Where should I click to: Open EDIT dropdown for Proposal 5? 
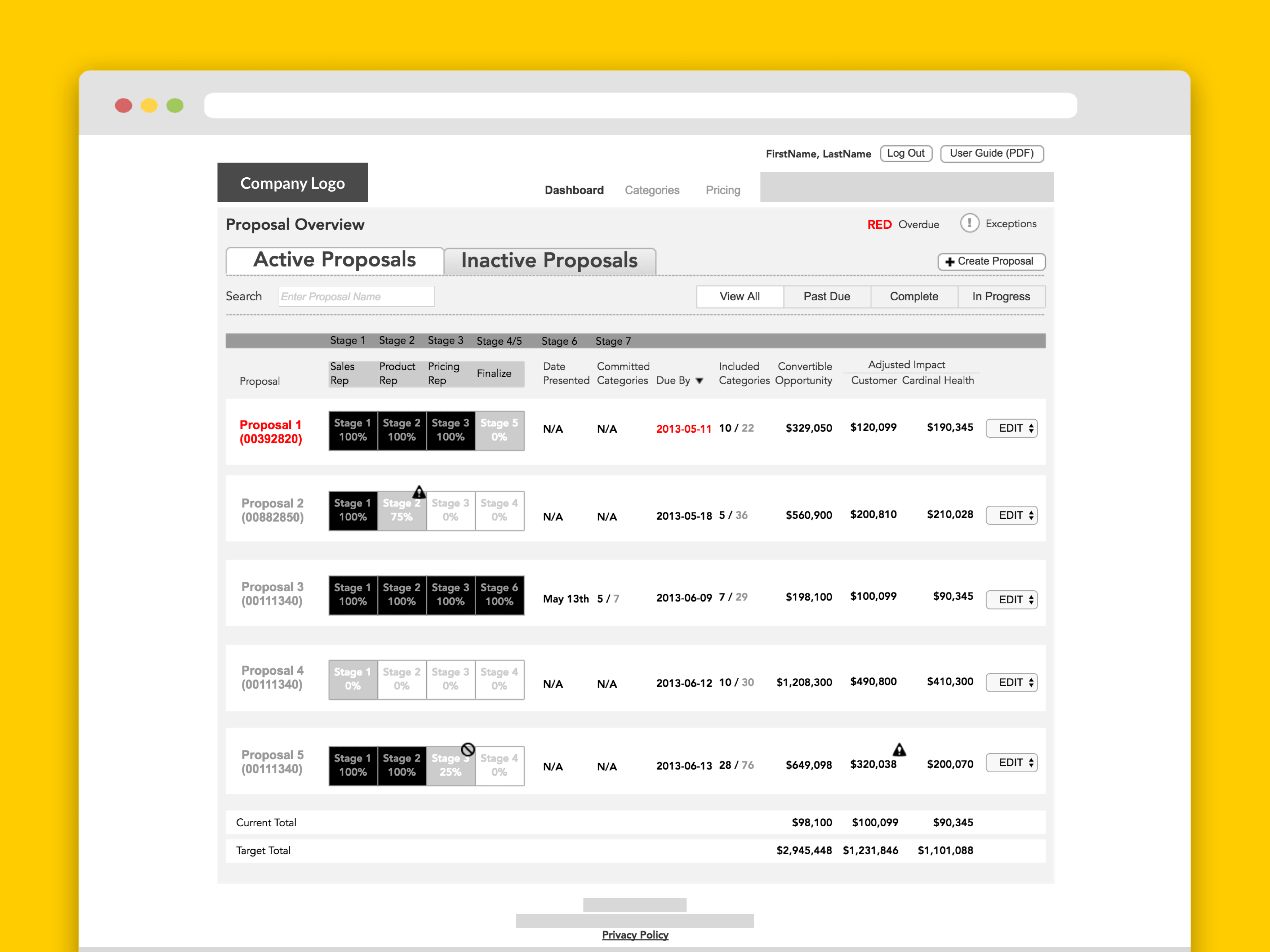tap(1011, 763)
